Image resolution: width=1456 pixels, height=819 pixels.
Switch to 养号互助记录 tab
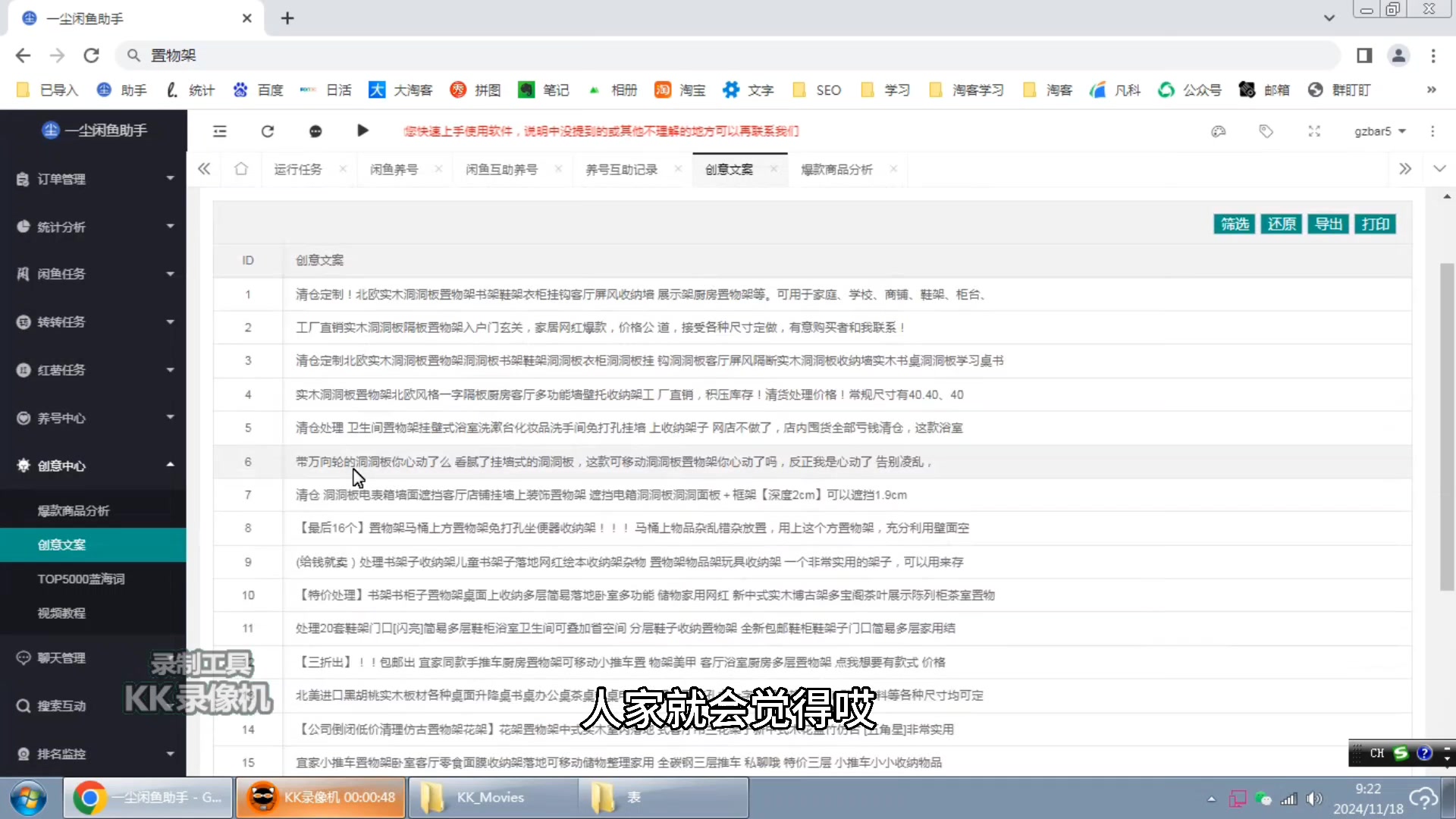click(621, 169)
